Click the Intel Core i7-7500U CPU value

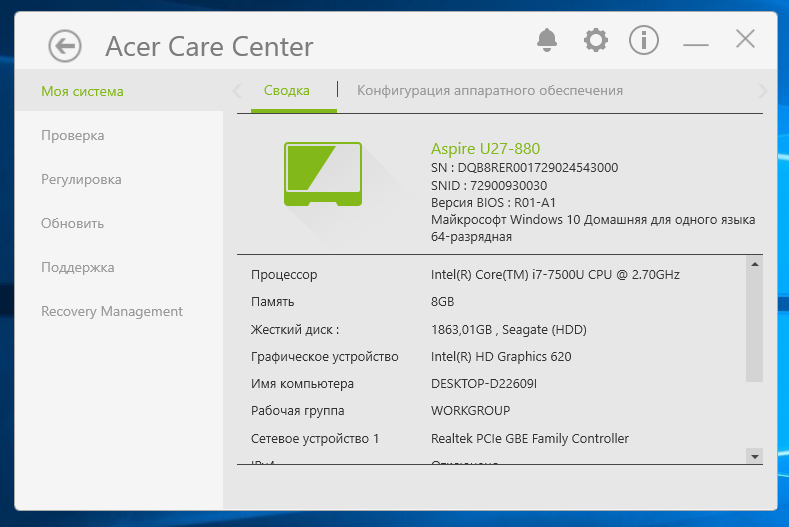click(x=555, y=275)
